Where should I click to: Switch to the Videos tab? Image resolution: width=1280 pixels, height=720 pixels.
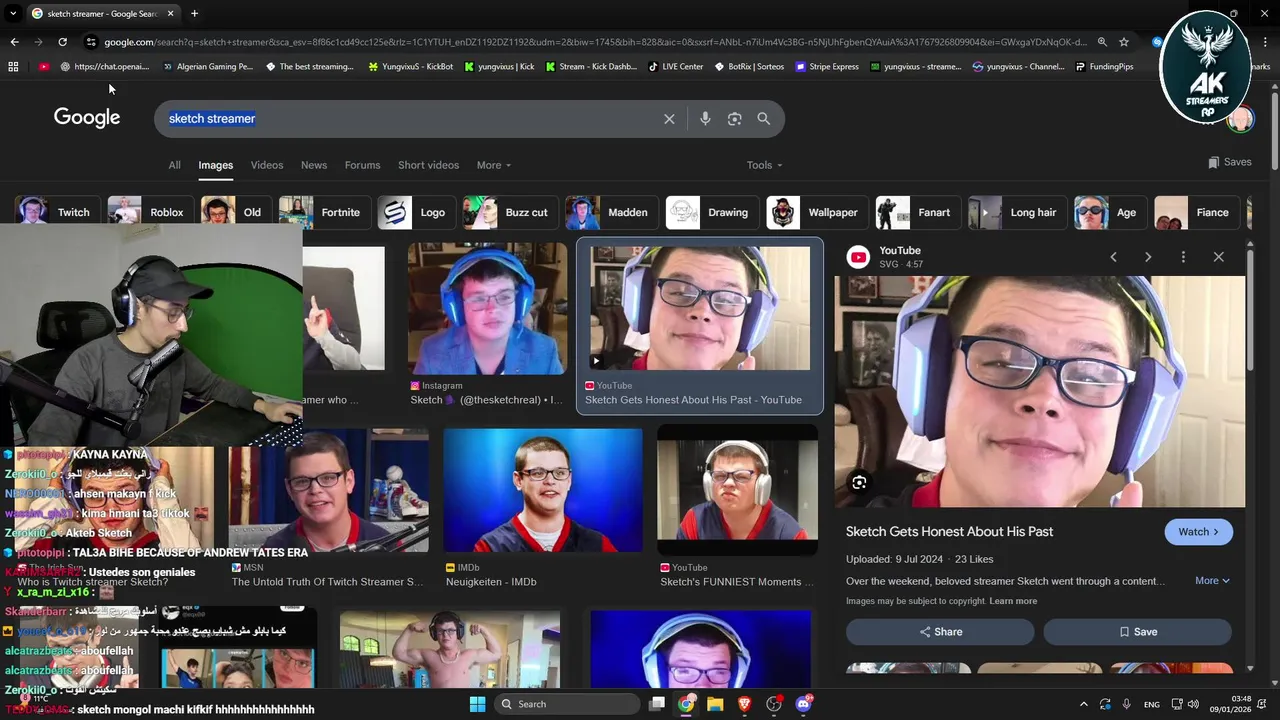click(x=267, y=165)
